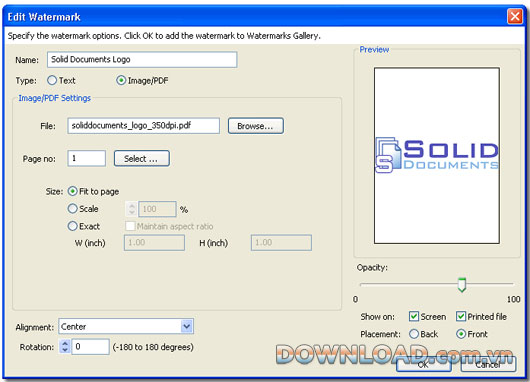Screen dimensions: 530x382
Task: Click the W (inch) width field
Action: 154,243
